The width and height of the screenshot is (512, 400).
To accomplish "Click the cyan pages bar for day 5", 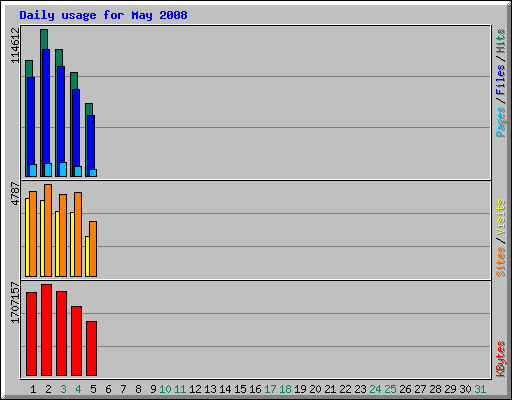I will click(x=93, y=173).
